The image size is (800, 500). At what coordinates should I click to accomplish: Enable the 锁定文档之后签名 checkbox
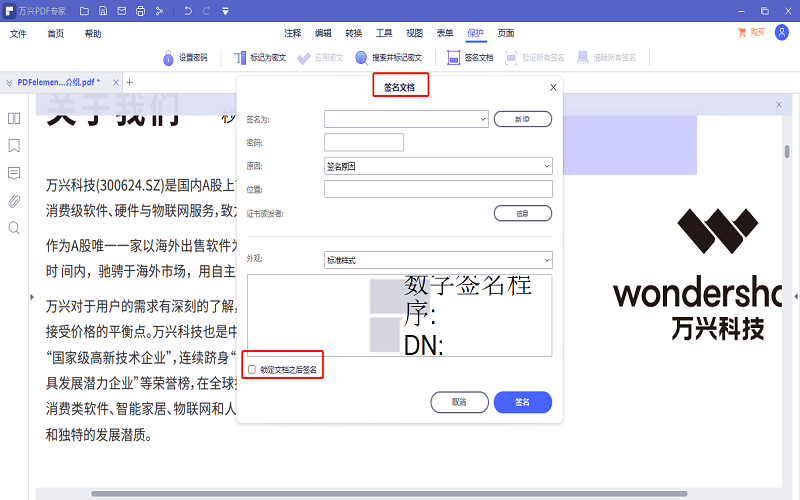(252, 369)
